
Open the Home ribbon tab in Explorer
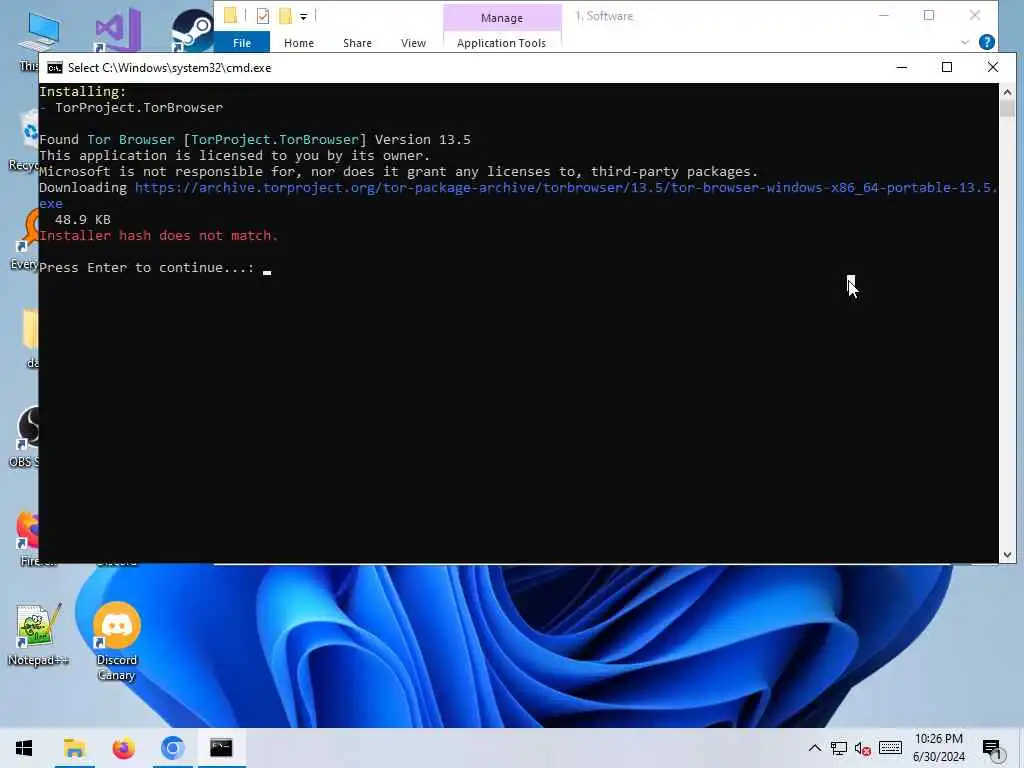(x=298, y=42)
